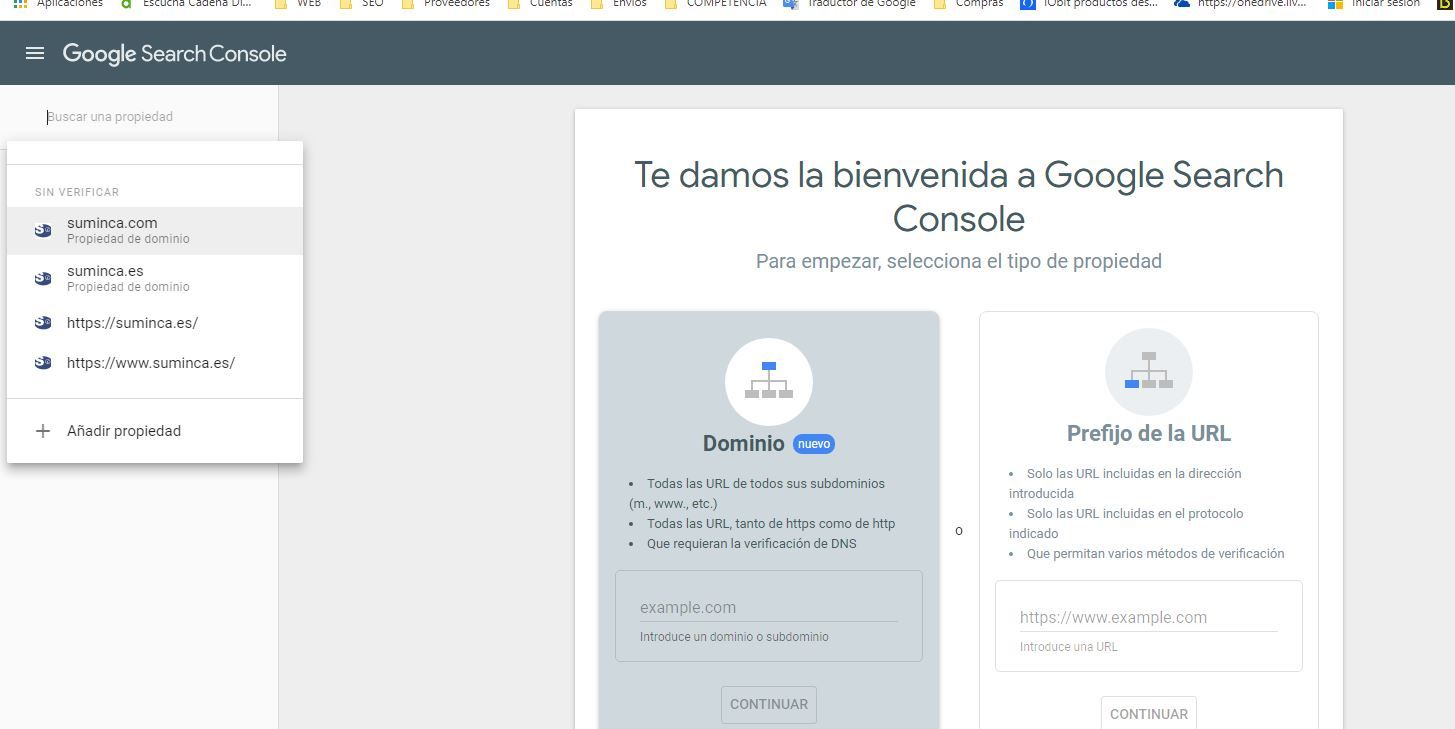Image resolution: width=1455 pixels, height=729 pixels.
Task: Open the Iniciar sesión bookmark
Action: coord(1375,4)
